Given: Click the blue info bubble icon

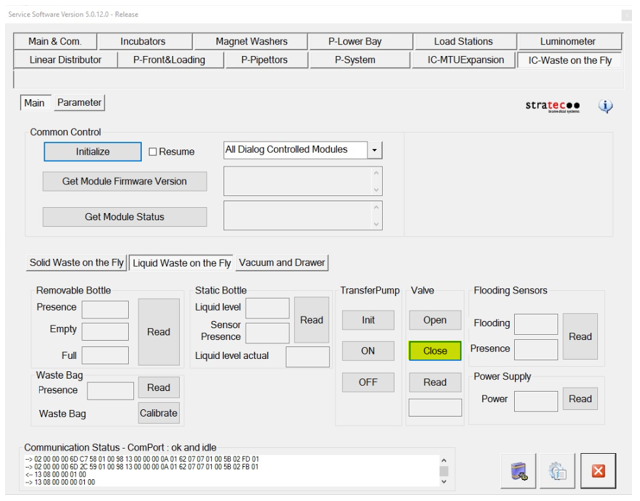Looking at the screenshot, I should coord(605,106).
